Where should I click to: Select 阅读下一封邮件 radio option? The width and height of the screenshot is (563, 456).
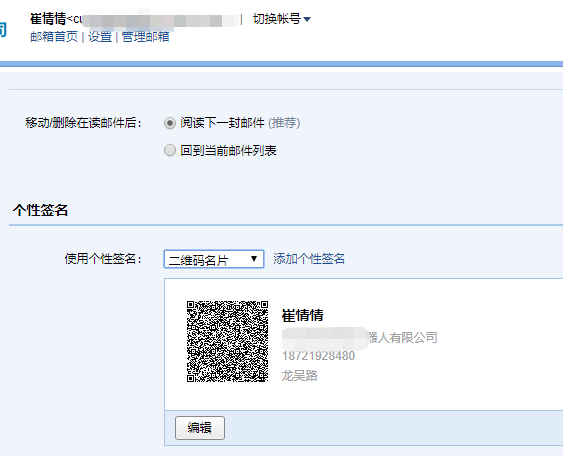[170, 123]
